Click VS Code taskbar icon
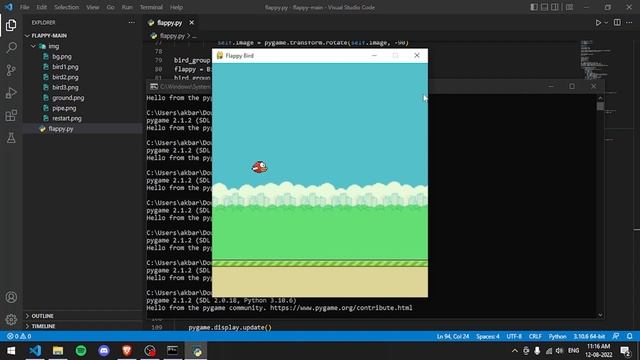Screen dimensions: 640x360 [x=35, y=351]
